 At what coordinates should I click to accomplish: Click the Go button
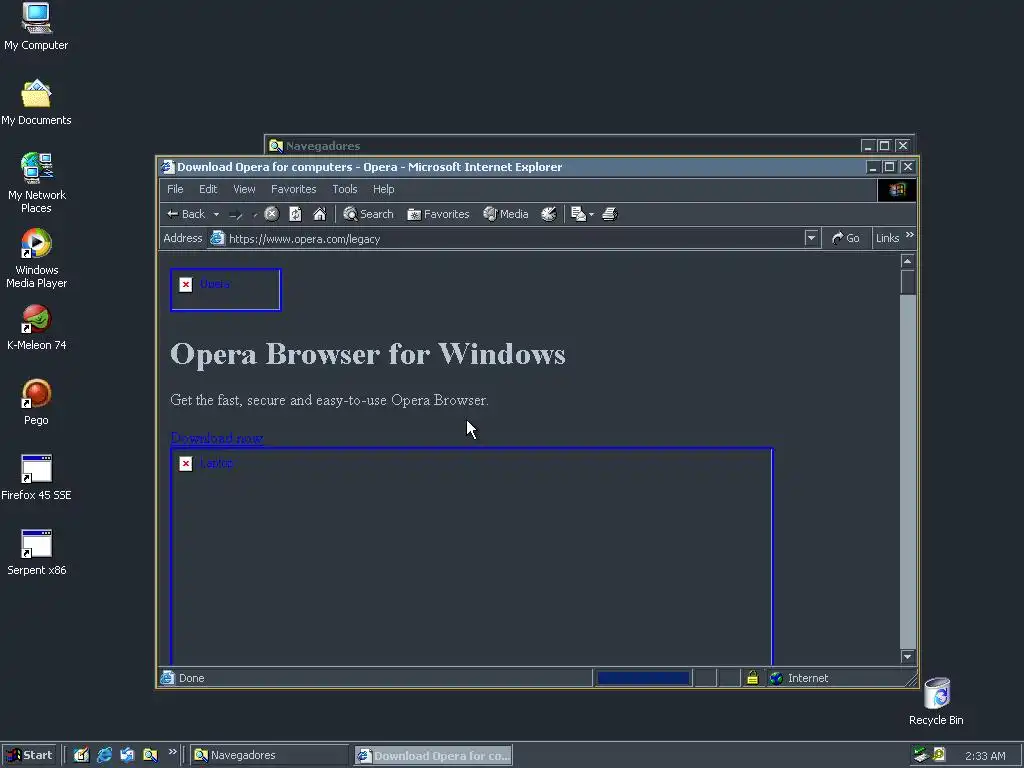845,238
